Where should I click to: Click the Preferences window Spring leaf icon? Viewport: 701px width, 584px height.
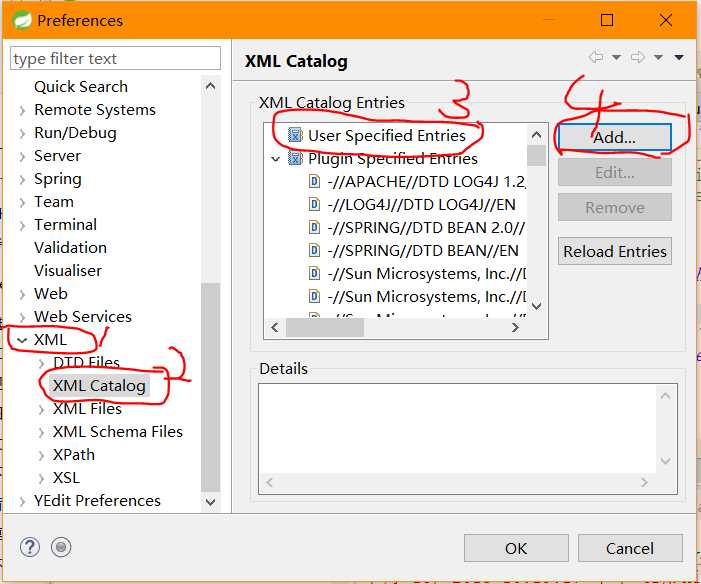(22, 20)
